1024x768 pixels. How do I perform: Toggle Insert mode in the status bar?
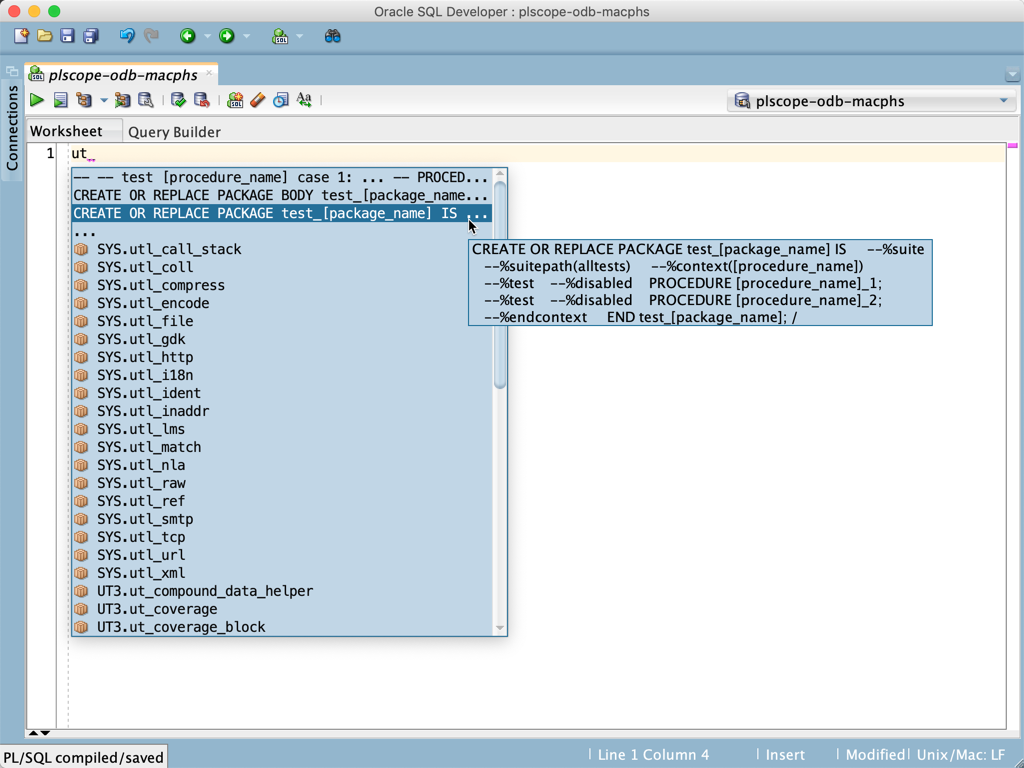click(x=784, y=755)
